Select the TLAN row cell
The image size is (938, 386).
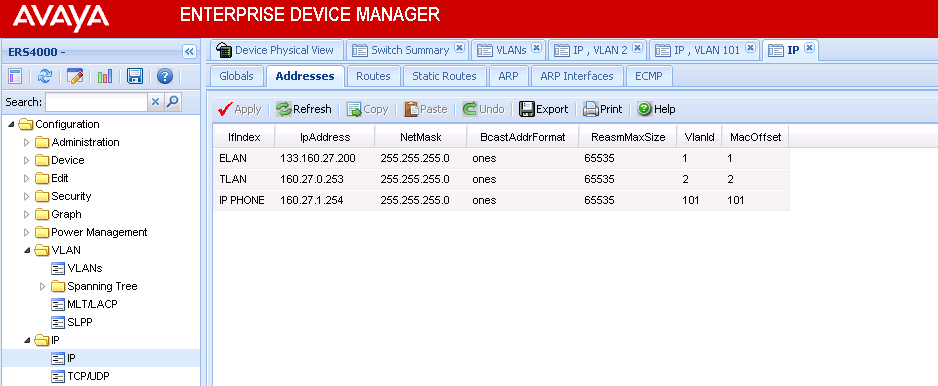tap(244, 179)
